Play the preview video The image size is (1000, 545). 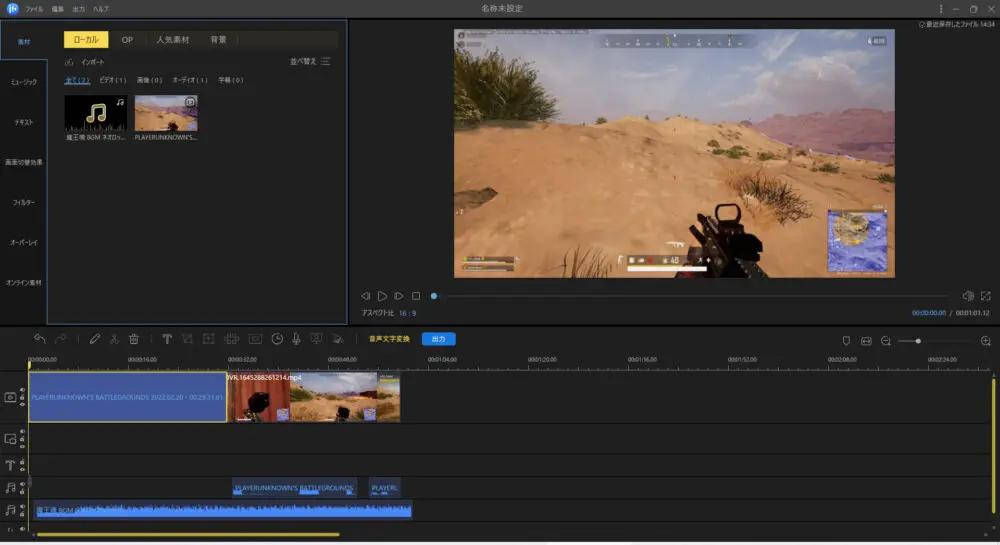coord(382,296)
